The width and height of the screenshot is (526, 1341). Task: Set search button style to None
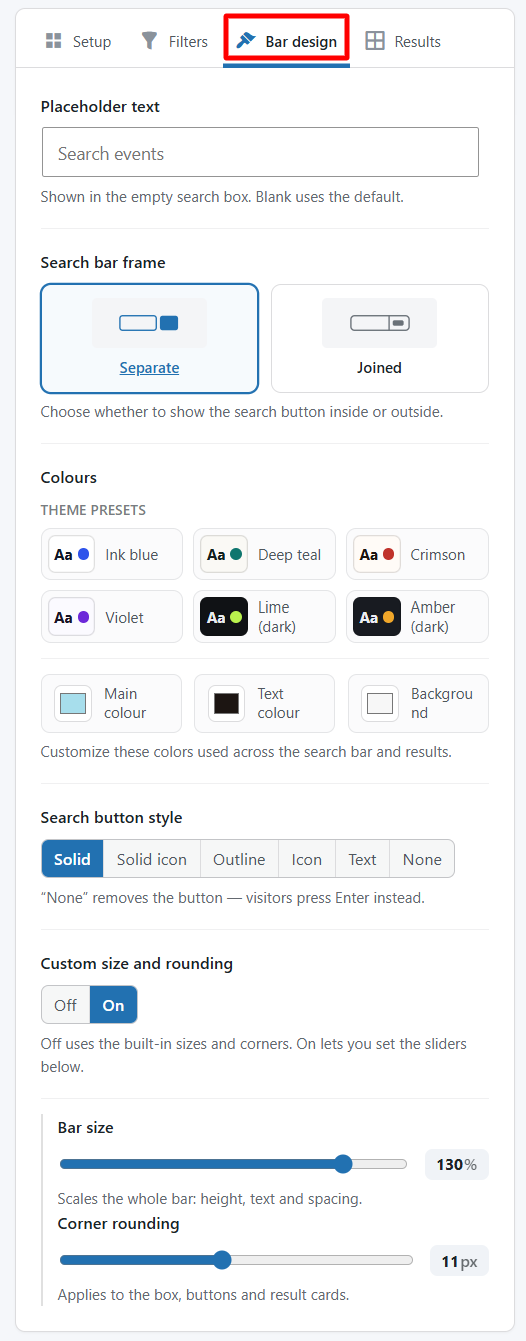422,859
